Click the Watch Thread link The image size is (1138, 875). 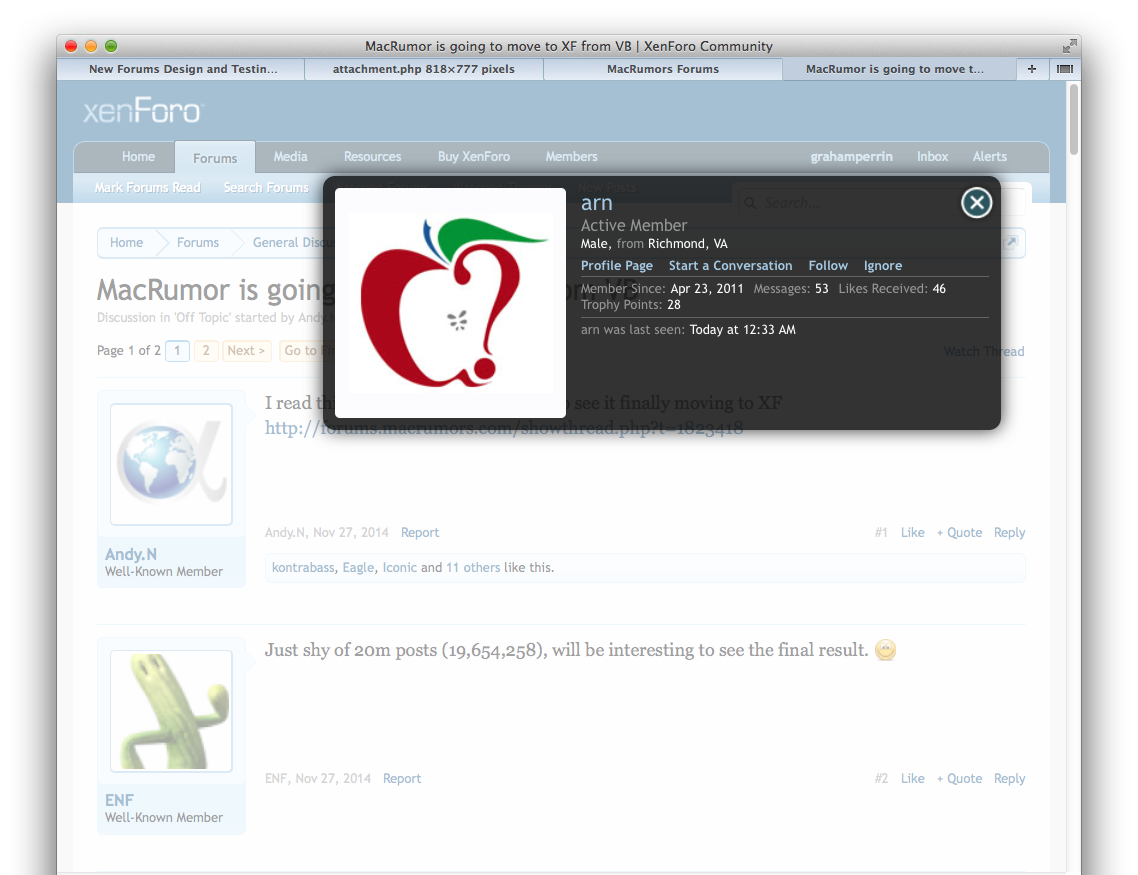[x=983, y=351]
